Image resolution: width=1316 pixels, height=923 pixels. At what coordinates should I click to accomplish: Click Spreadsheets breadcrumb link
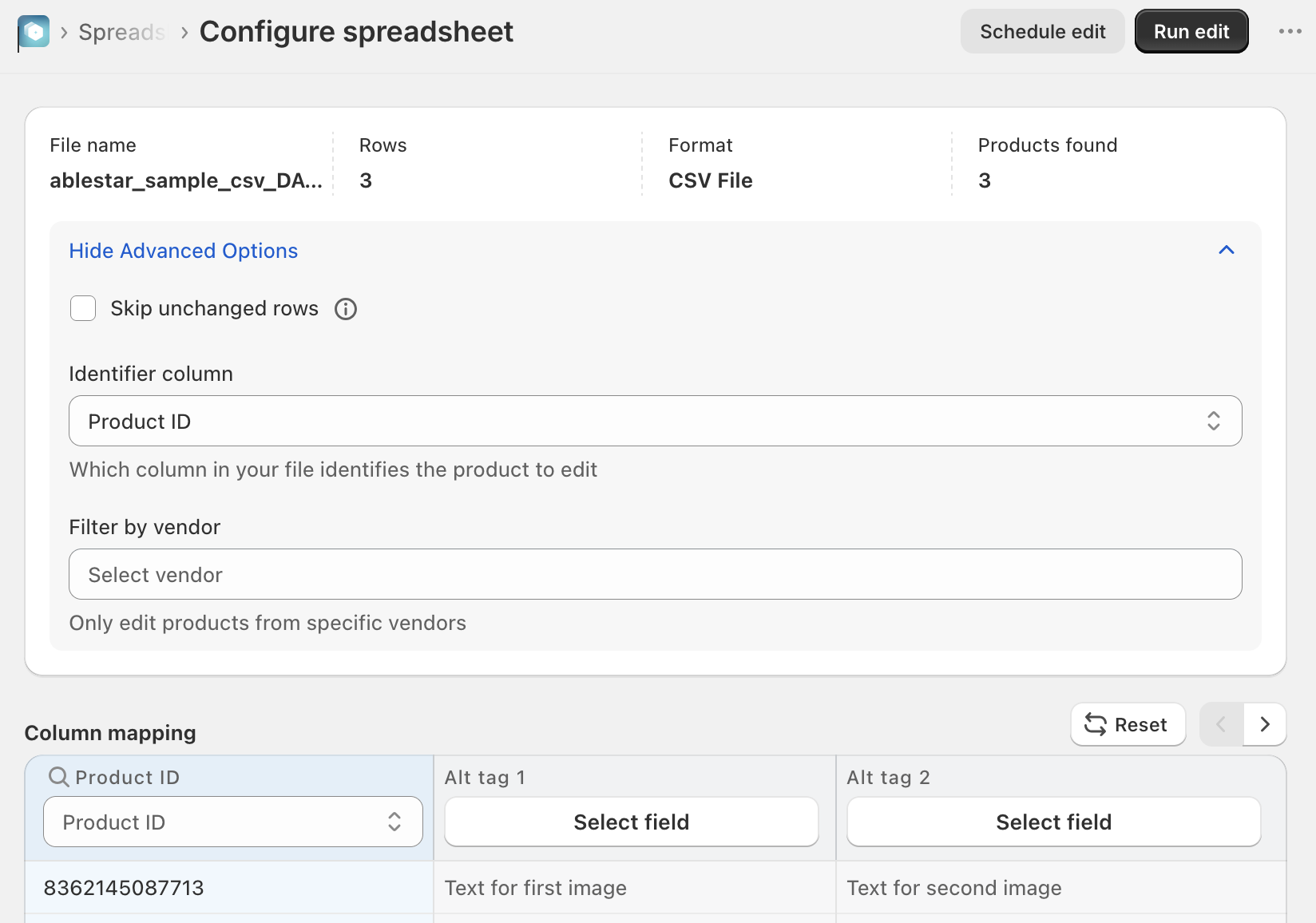point(121,32)
